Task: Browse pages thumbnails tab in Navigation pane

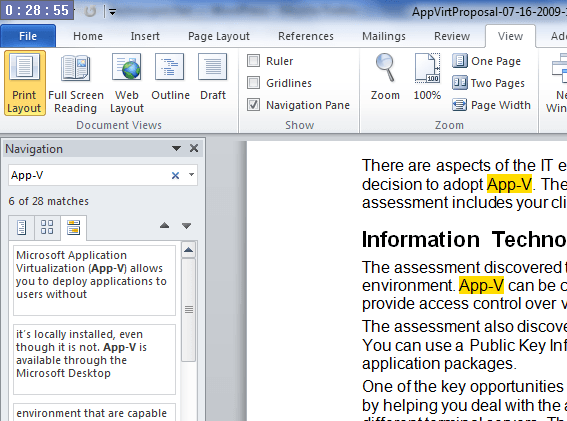Action: coord(47,228)
